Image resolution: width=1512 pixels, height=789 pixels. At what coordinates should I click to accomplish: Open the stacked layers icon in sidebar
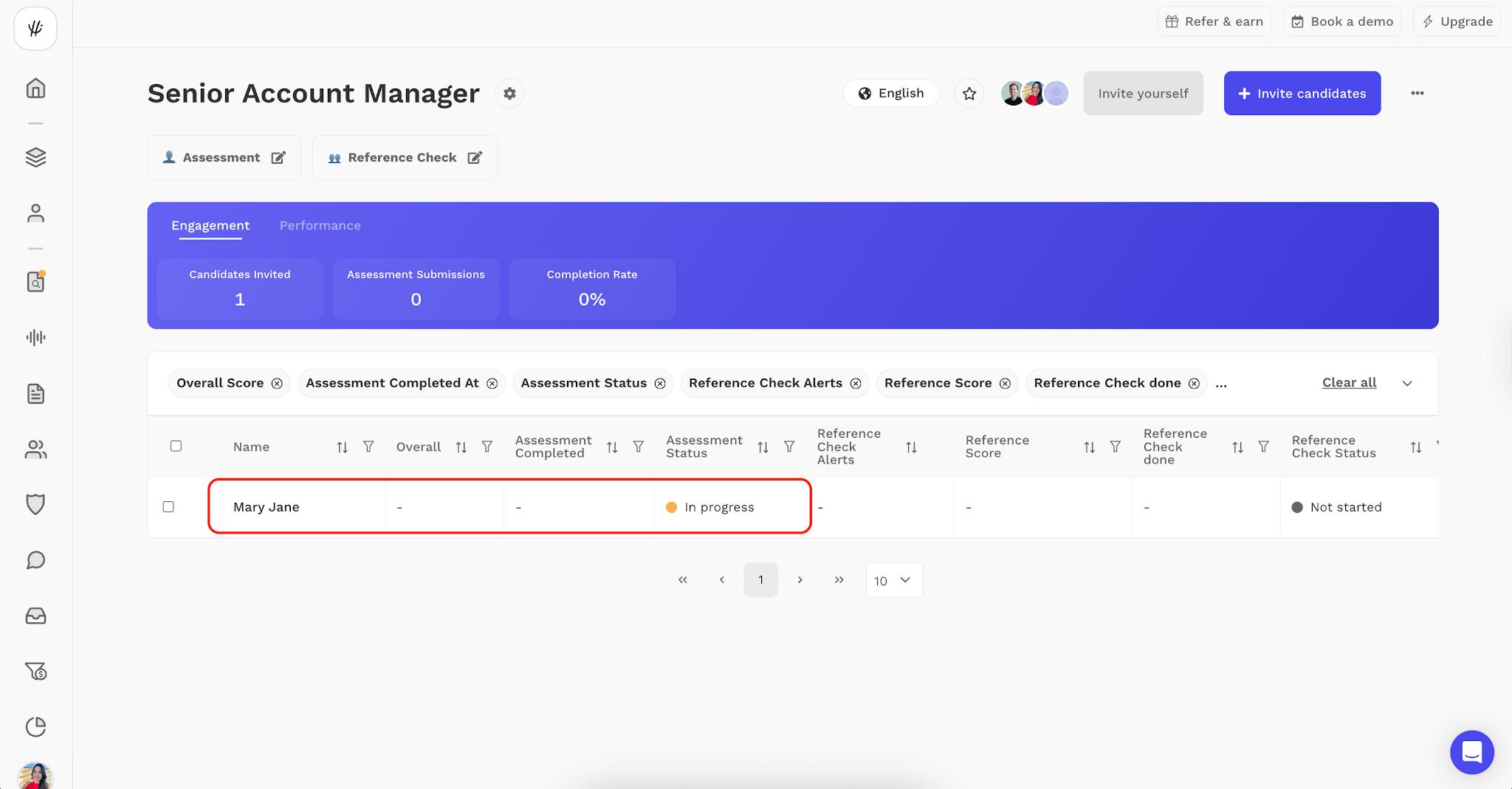(35, 157)
